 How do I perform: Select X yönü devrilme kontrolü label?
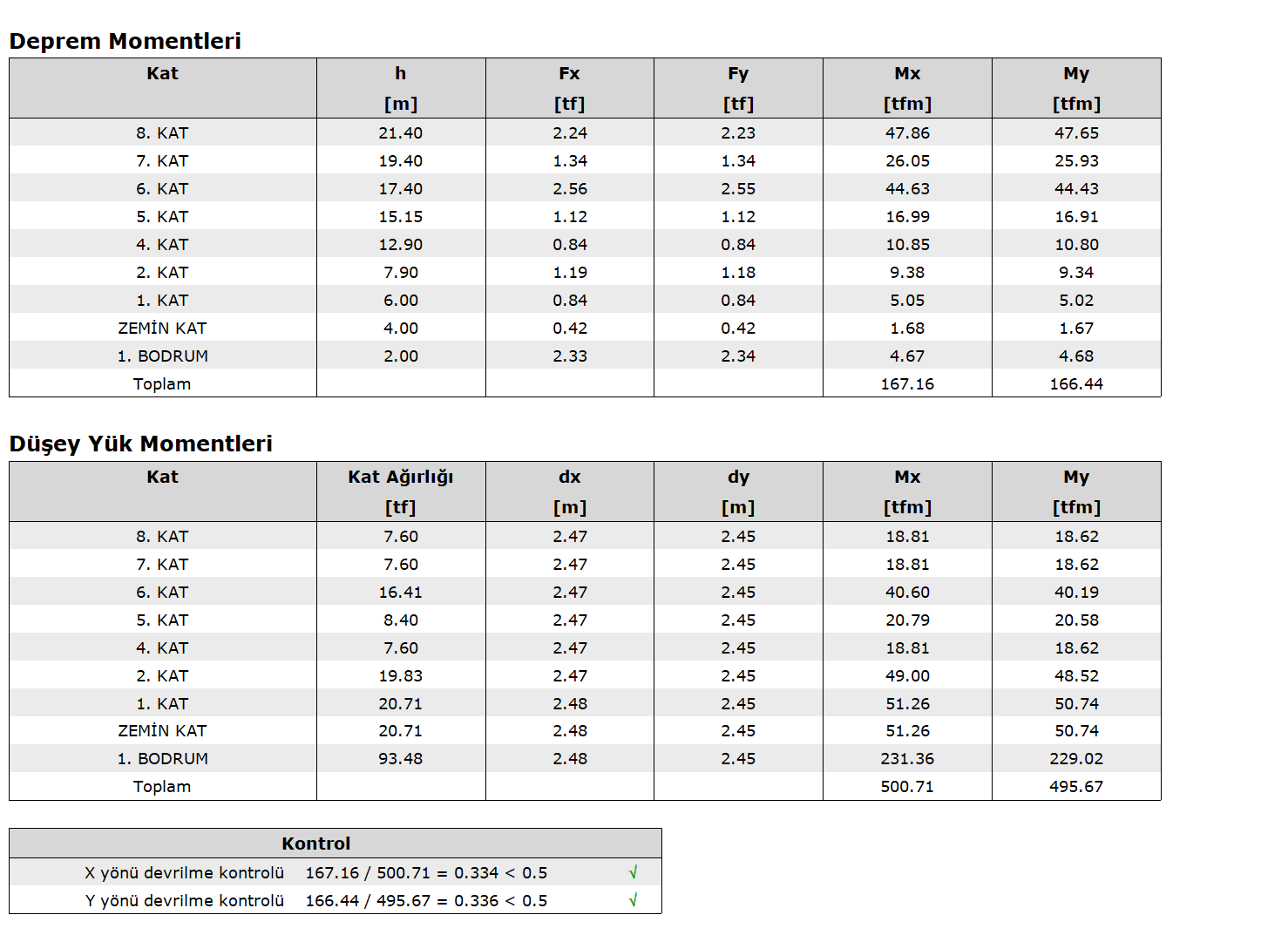click(x=185, y=872)
